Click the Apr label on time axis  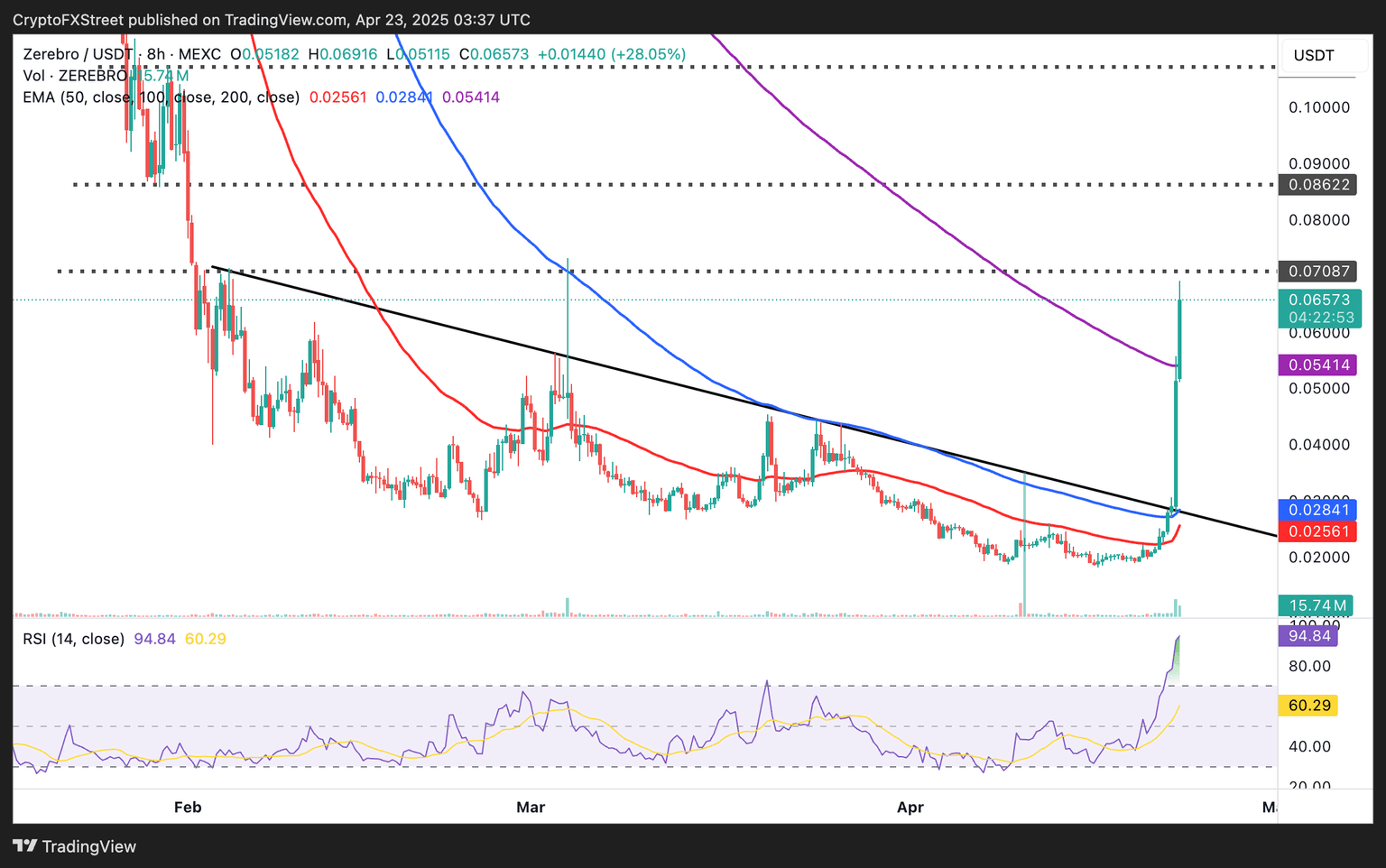point(910,807)
